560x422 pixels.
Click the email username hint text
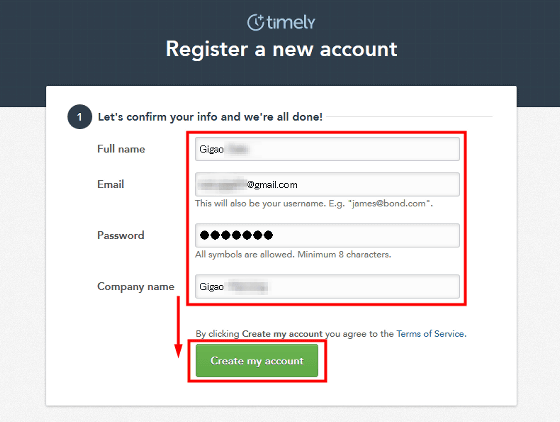point(314,204)
